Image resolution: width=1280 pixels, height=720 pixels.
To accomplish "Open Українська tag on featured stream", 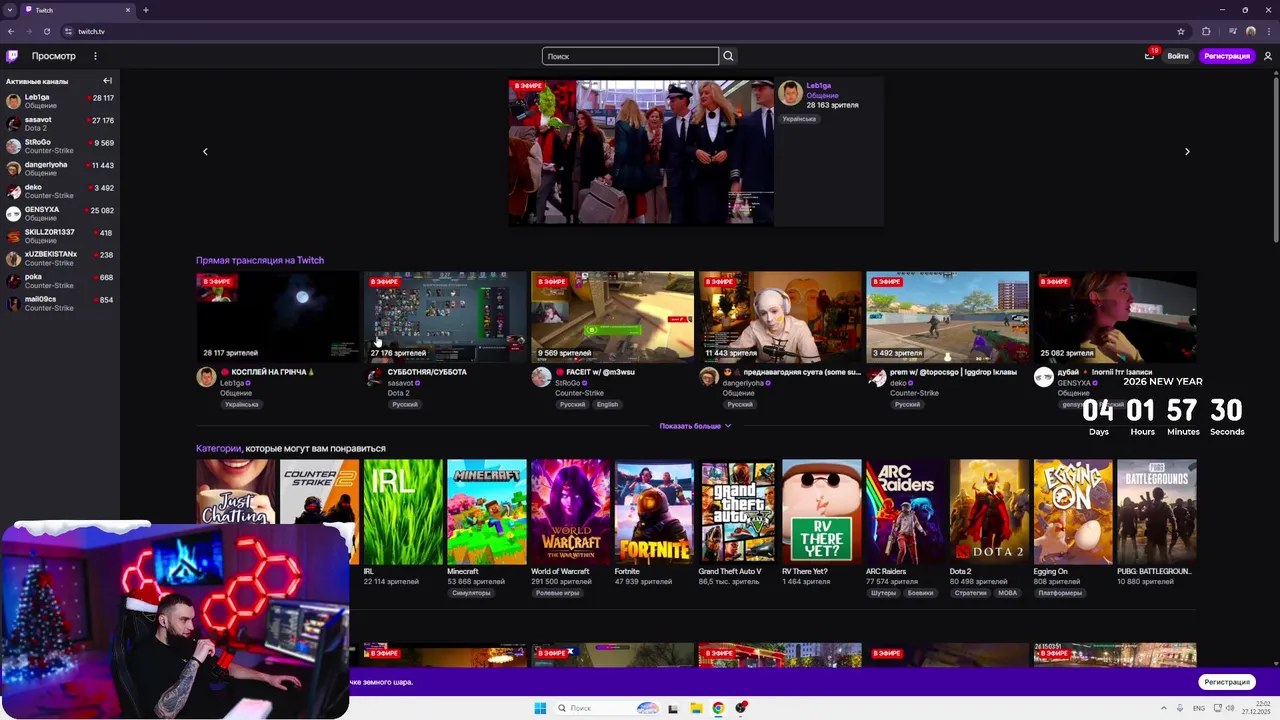I will pyautogui.click(x=799, y=119).
